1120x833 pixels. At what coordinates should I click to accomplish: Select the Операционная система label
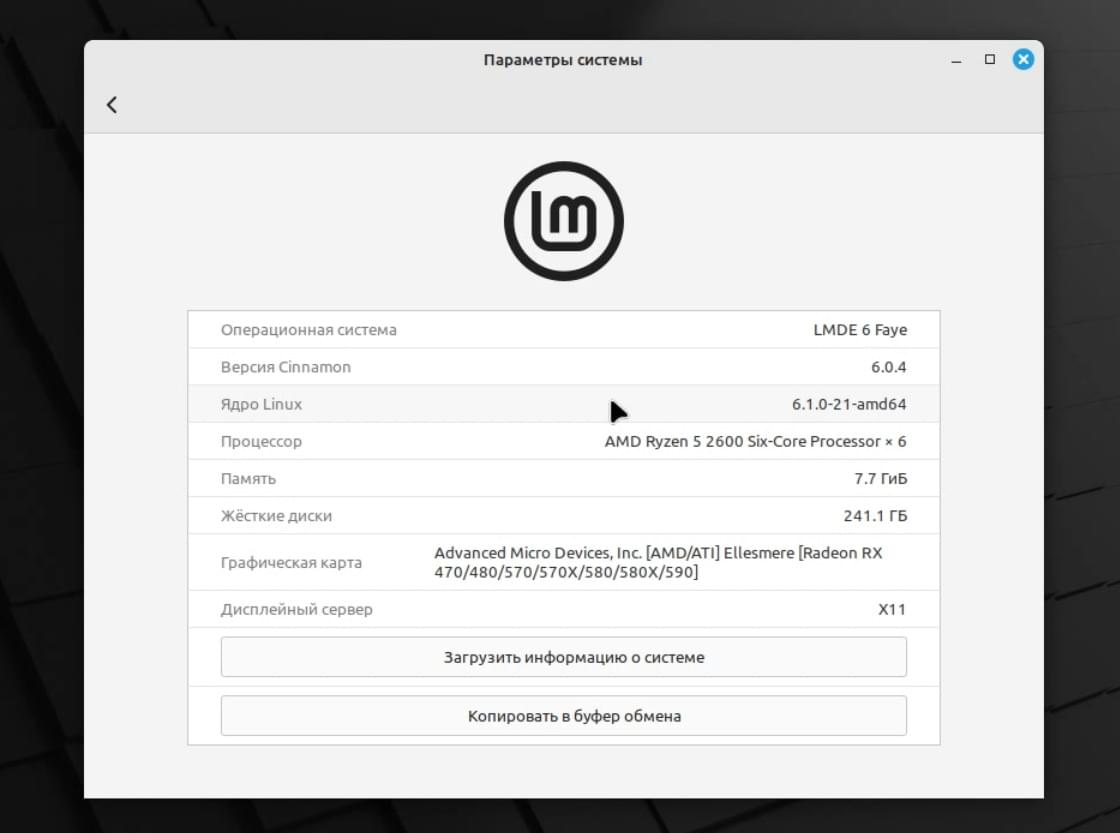309,330
